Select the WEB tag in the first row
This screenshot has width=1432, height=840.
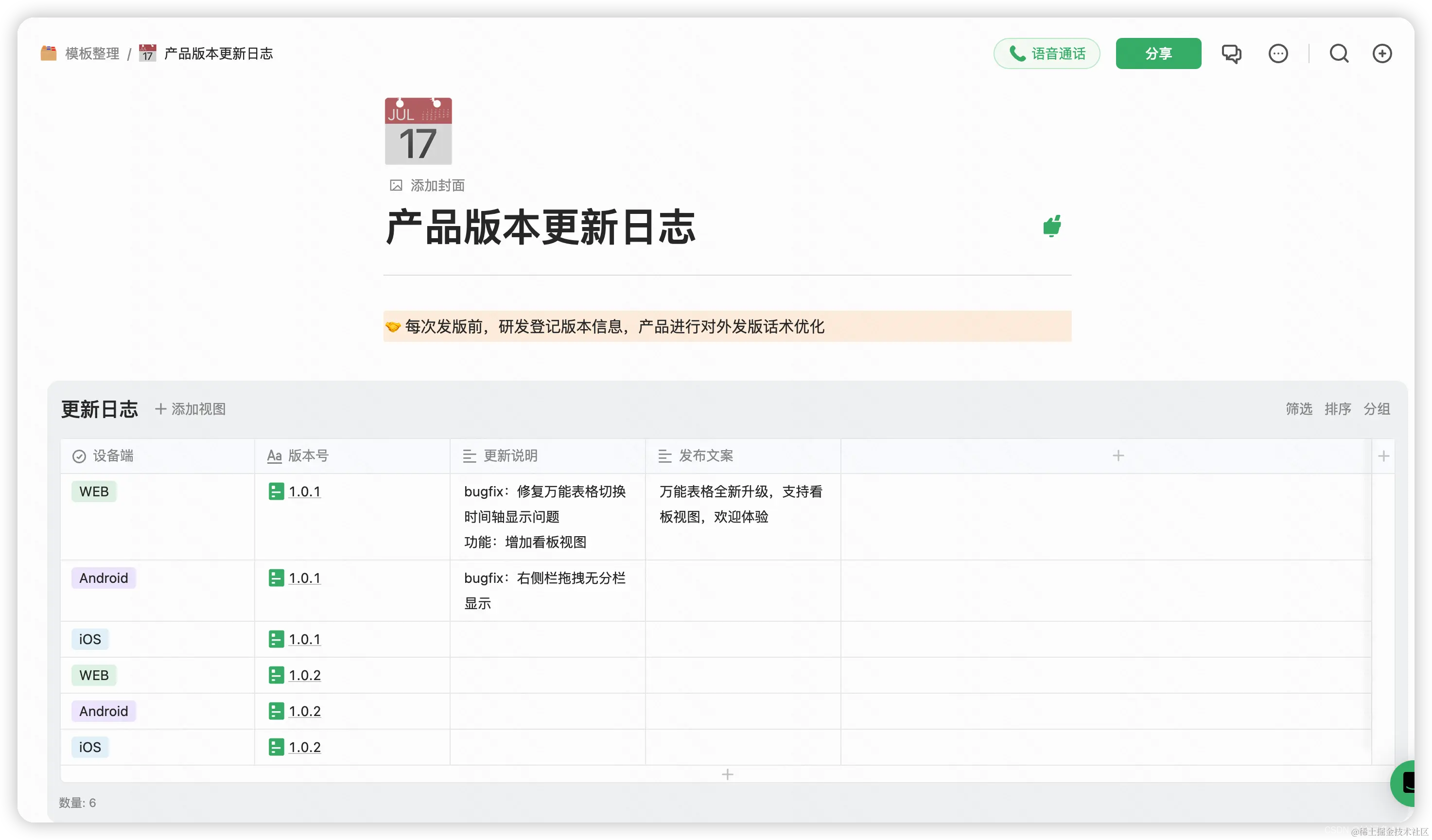click(x=94, y=491)
